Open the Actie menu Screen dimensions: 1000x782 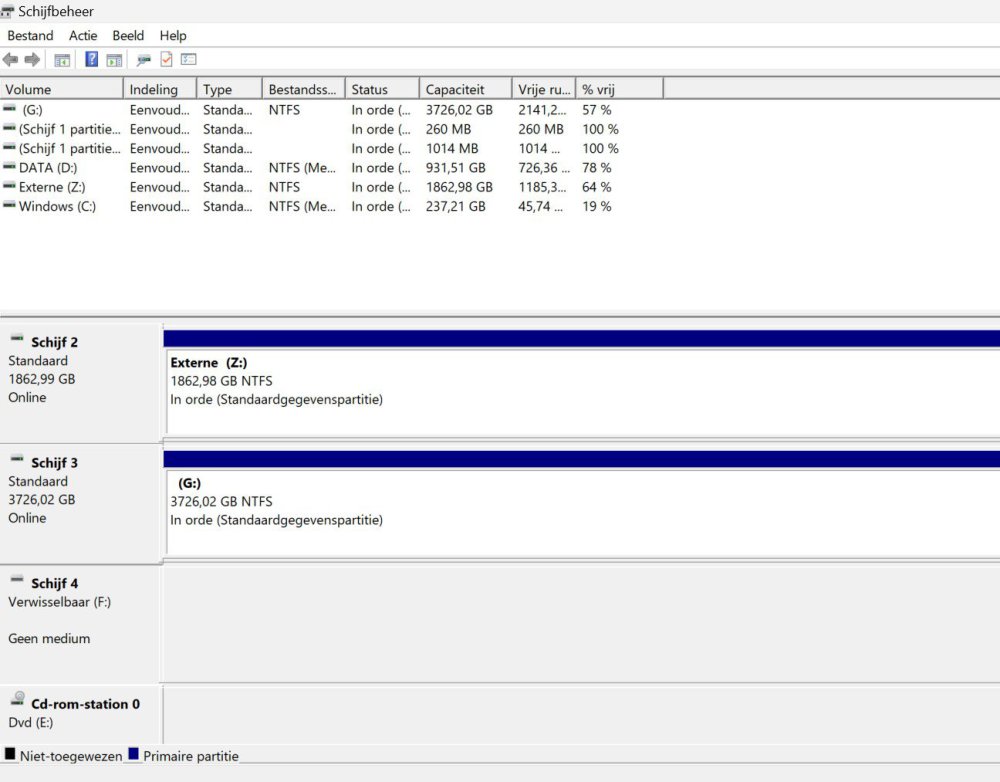tap(83, 36)
